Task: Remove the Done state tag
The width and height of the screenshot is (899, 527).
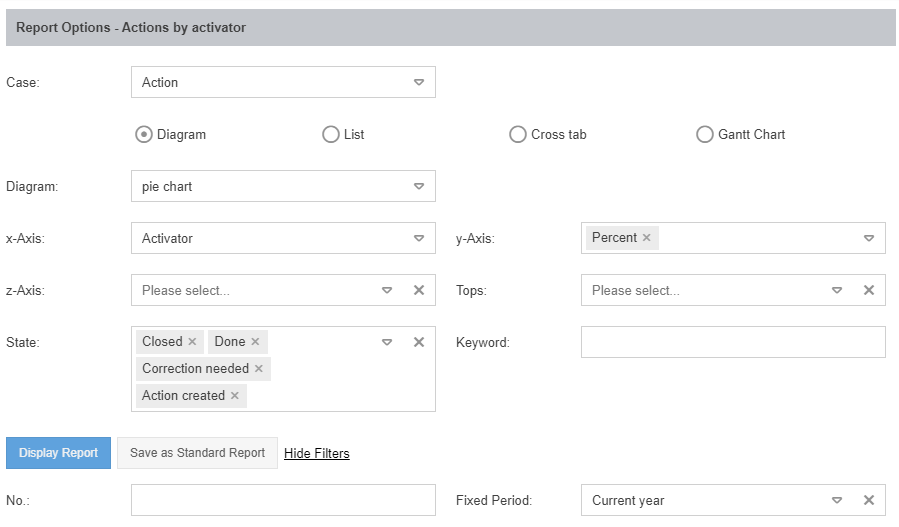Action: [x=255, y=342]
